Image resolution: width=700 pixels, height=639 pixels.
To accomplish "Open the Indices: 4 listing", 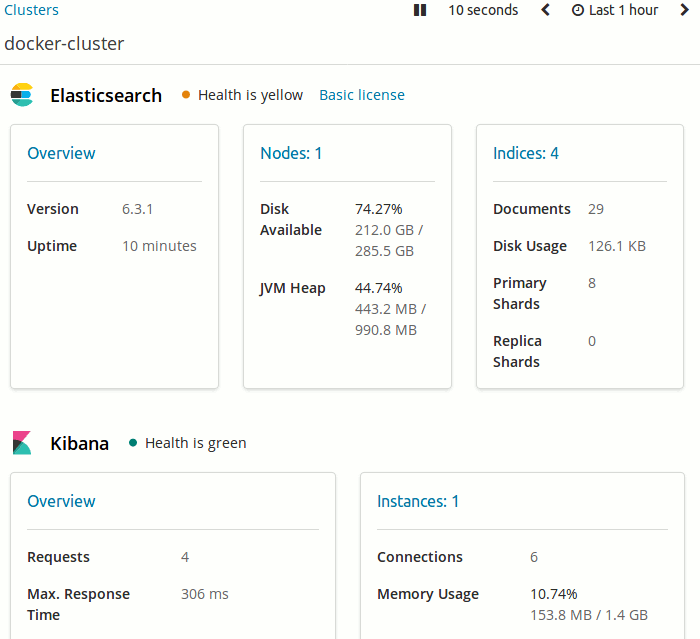I will click(526, 153).
